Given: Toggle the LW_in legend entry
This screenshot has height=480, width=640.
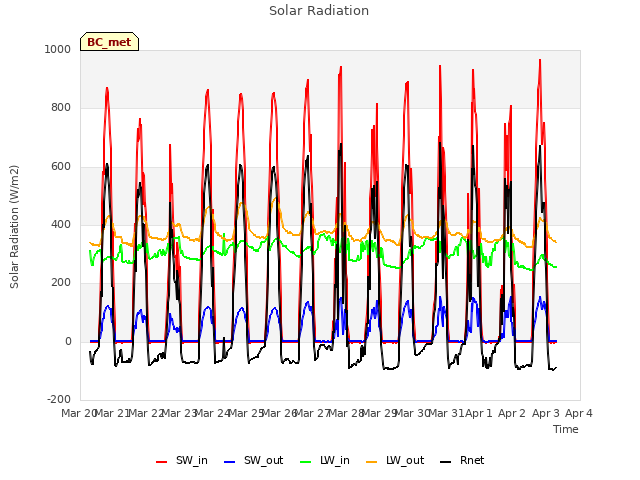Looking at the screenshot, I should (325, 461).
